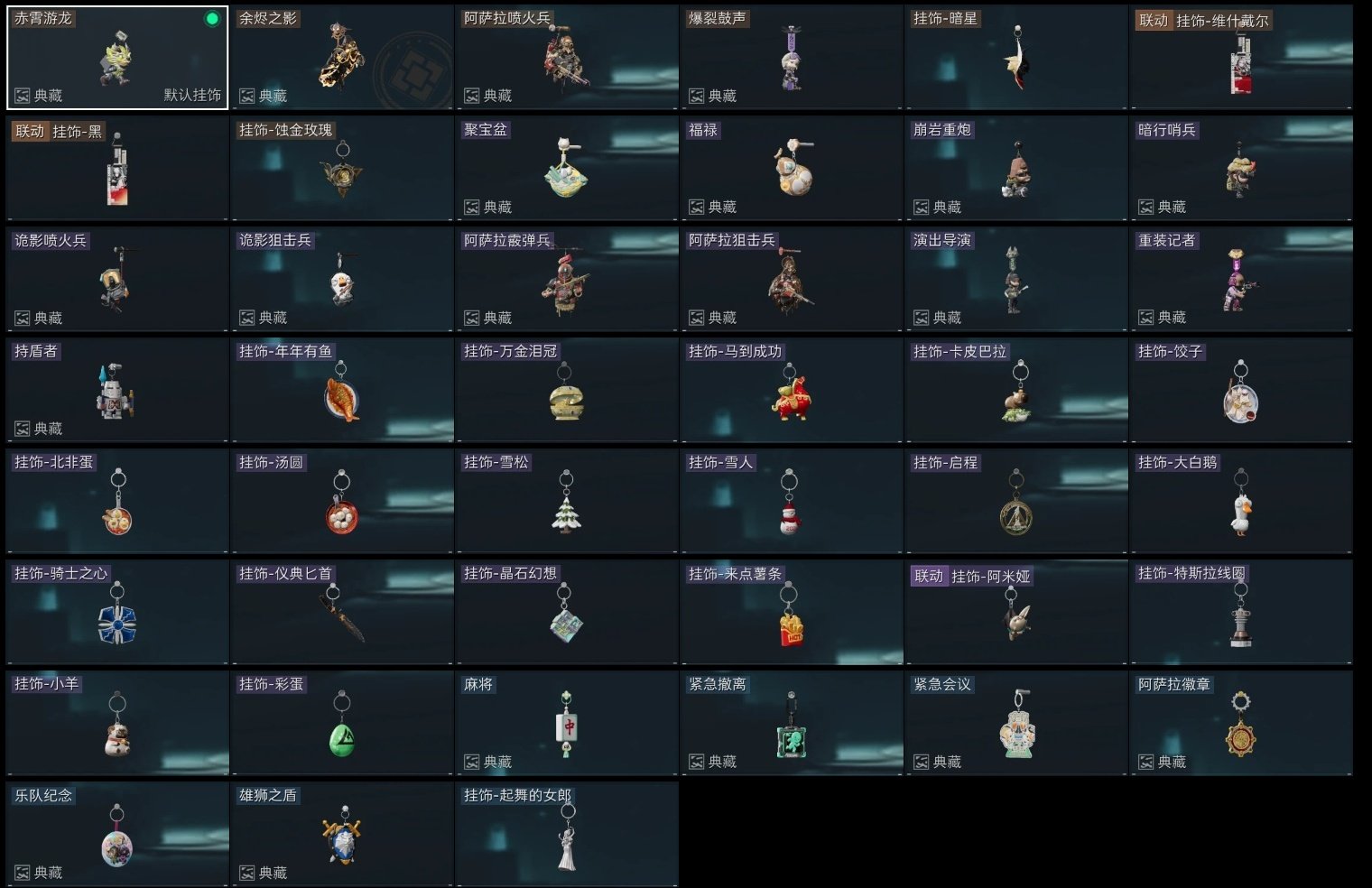Select the 赤霄游龙 charm card
The height and width of the screenshot is (888, 1372).
tap(117, 57)
